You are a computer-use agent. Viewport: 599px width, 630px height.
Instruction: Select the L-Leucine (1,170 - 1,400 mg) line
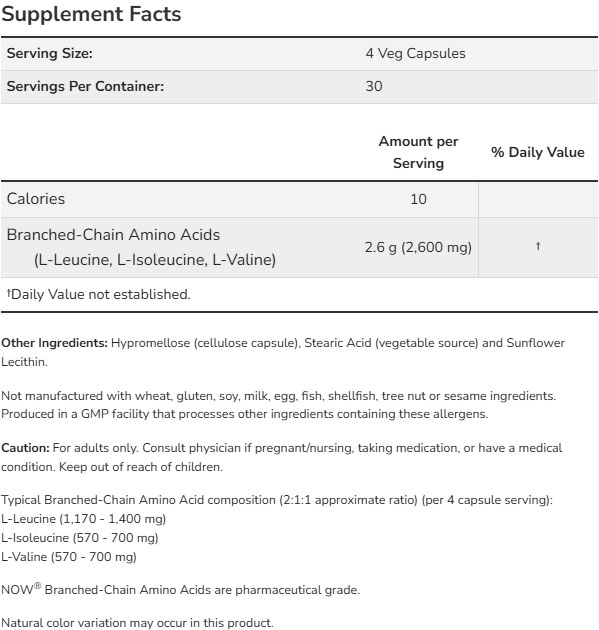click(84, 519)
